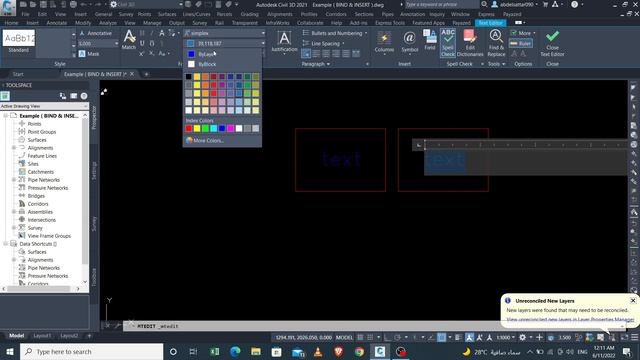Expand the Paragraph panel
640x360 pixels.
(316, 64)
